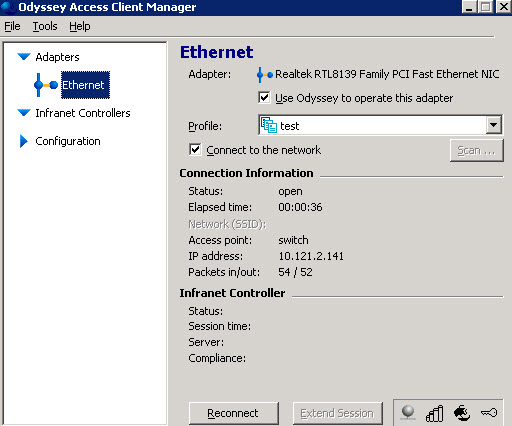
Task: Click the profile icon beside test
Action: (269, 125)
